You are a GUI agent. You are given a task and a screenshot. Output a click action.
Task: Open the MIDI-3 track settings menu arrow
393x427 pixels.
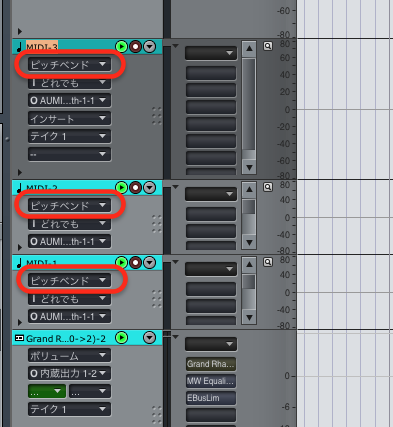pyautogui.click(x=150, y=47)
